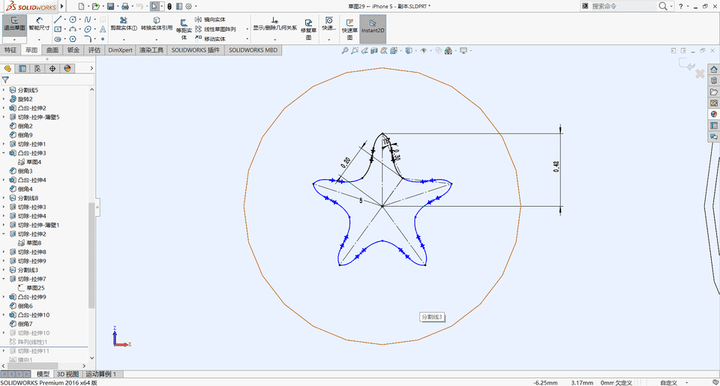Switch to the 曲面 Surfaces tab
The image size is (720, 386).
(x=52, y=50)
